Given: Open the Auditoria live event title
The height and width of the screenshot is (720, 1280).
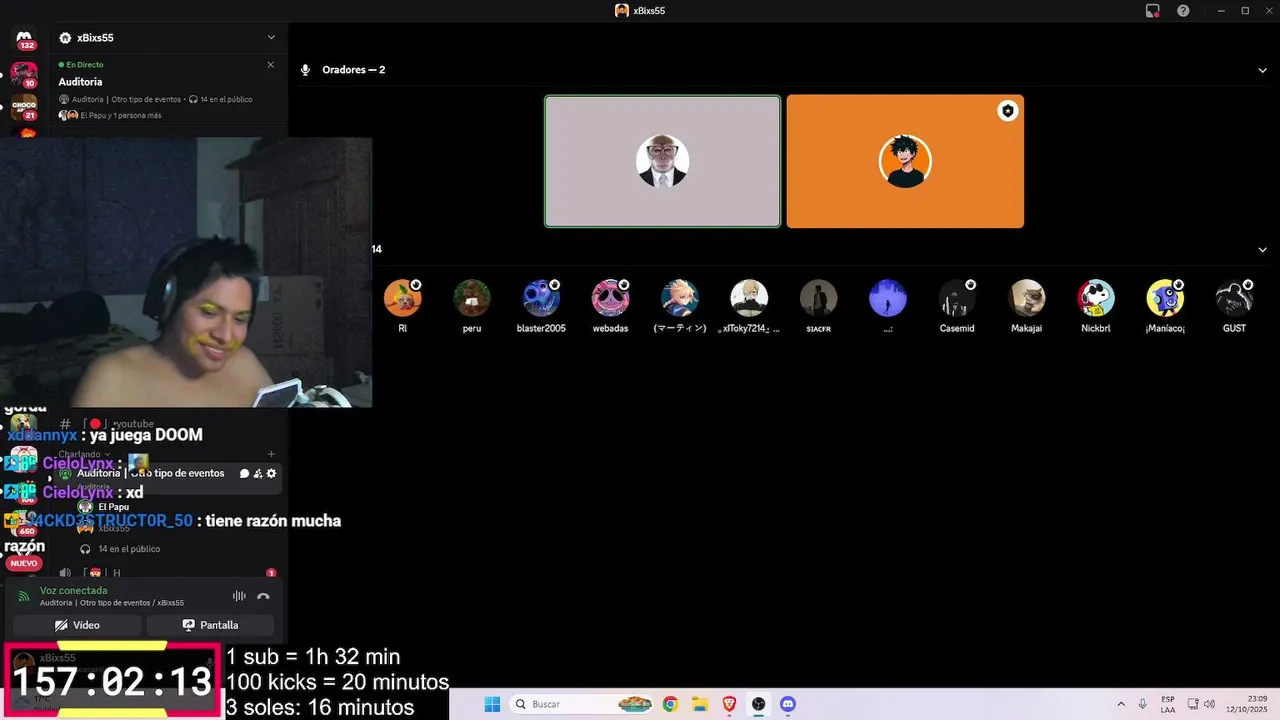Looking at the screenshot, I should tap(80, 82).
